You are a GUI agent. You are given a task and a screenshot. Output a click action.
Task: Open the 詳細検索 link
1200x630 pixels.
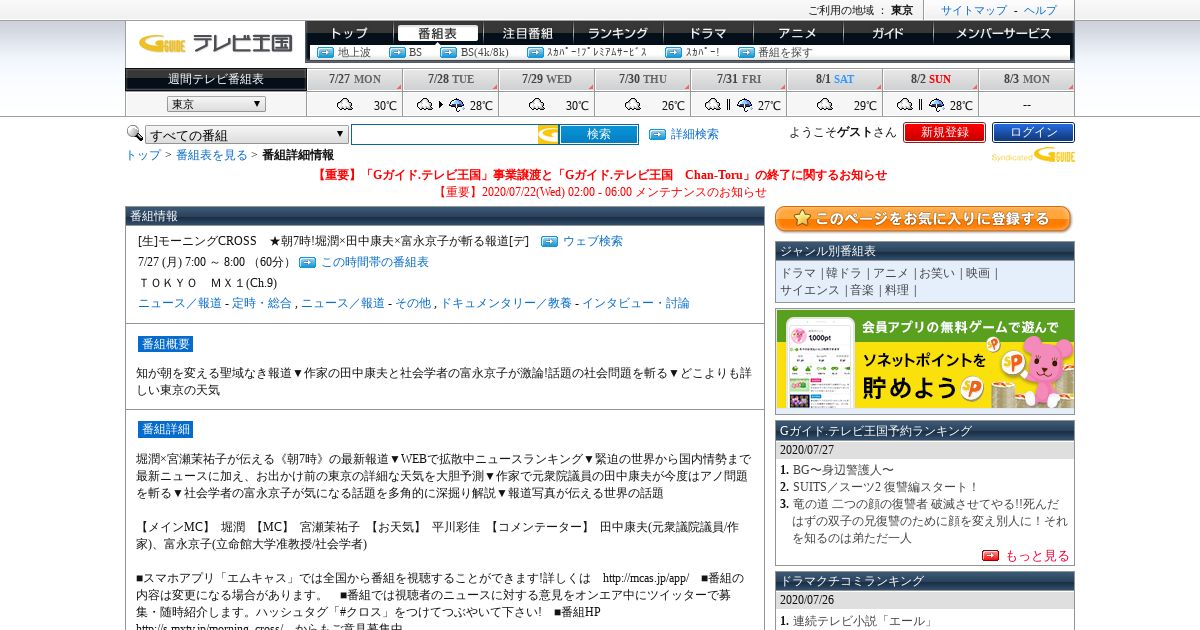point(694,134)
